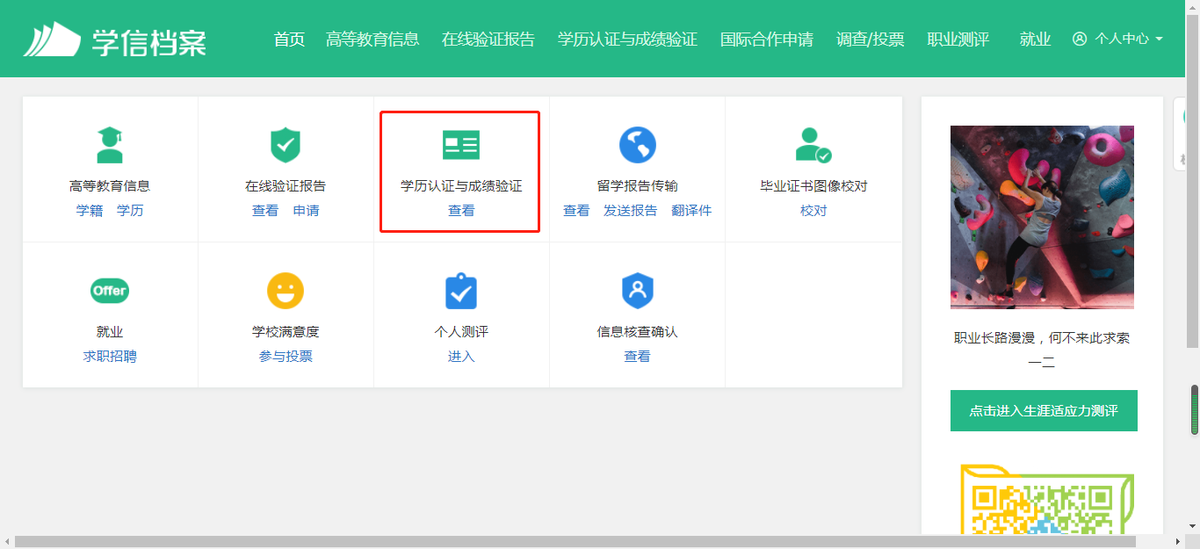Open the 个人中心 dropdown menu
The width and height of the screenshot is (1200, 549).
point(1118,39)
